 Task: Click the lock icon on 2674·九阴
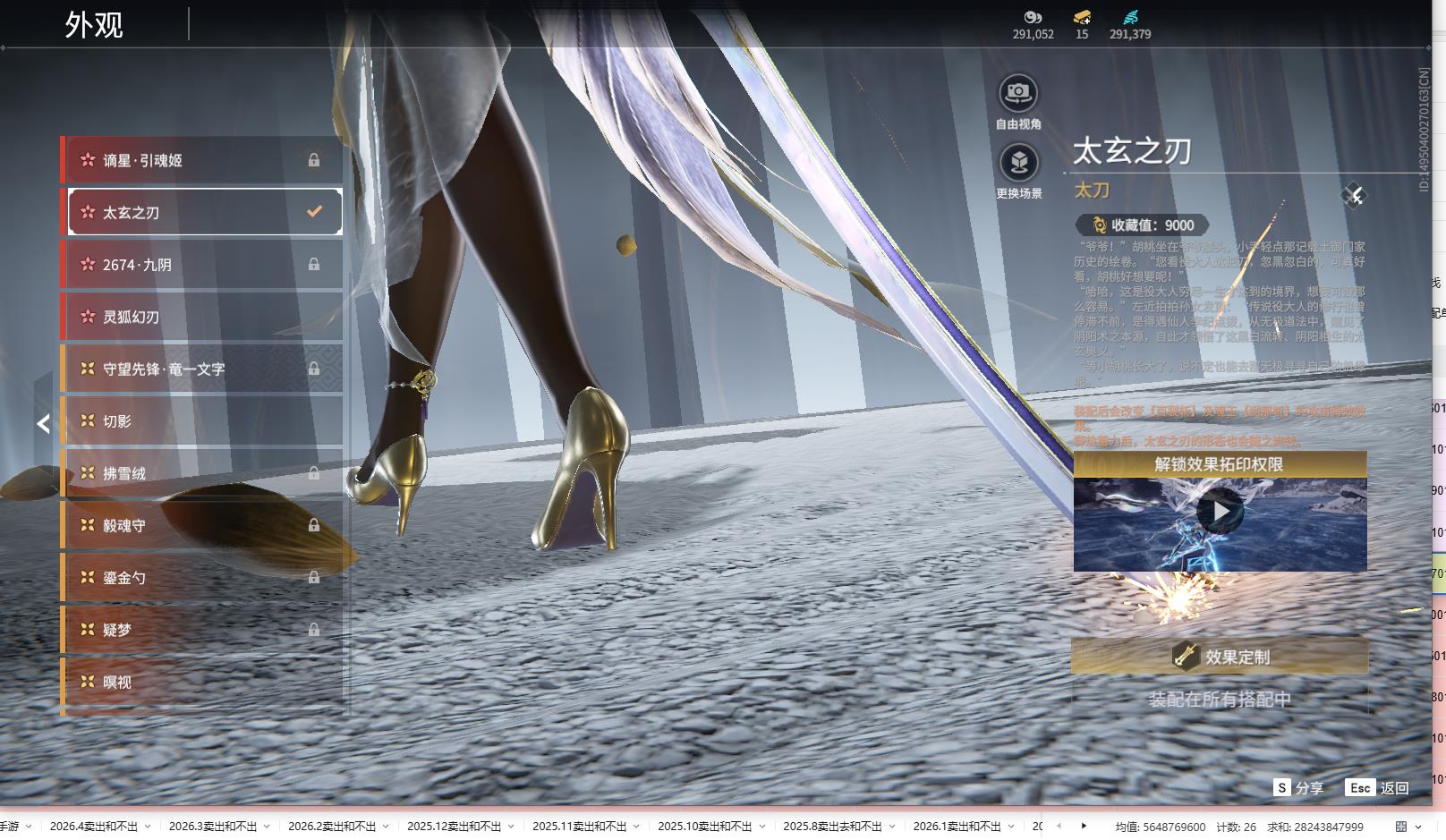coord(314,265)
